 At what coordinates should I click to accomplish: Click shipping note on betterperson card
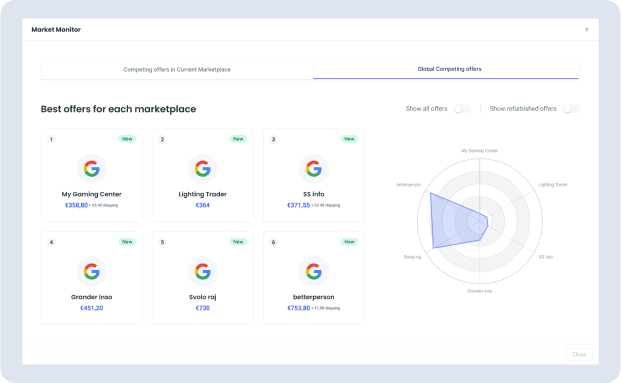pyautogui.click(x=326, y=309)
